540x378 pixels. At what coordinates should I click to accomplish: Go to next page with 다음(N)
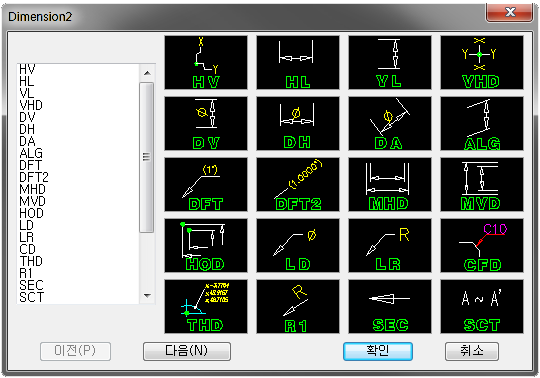click(x=187, y=351)
